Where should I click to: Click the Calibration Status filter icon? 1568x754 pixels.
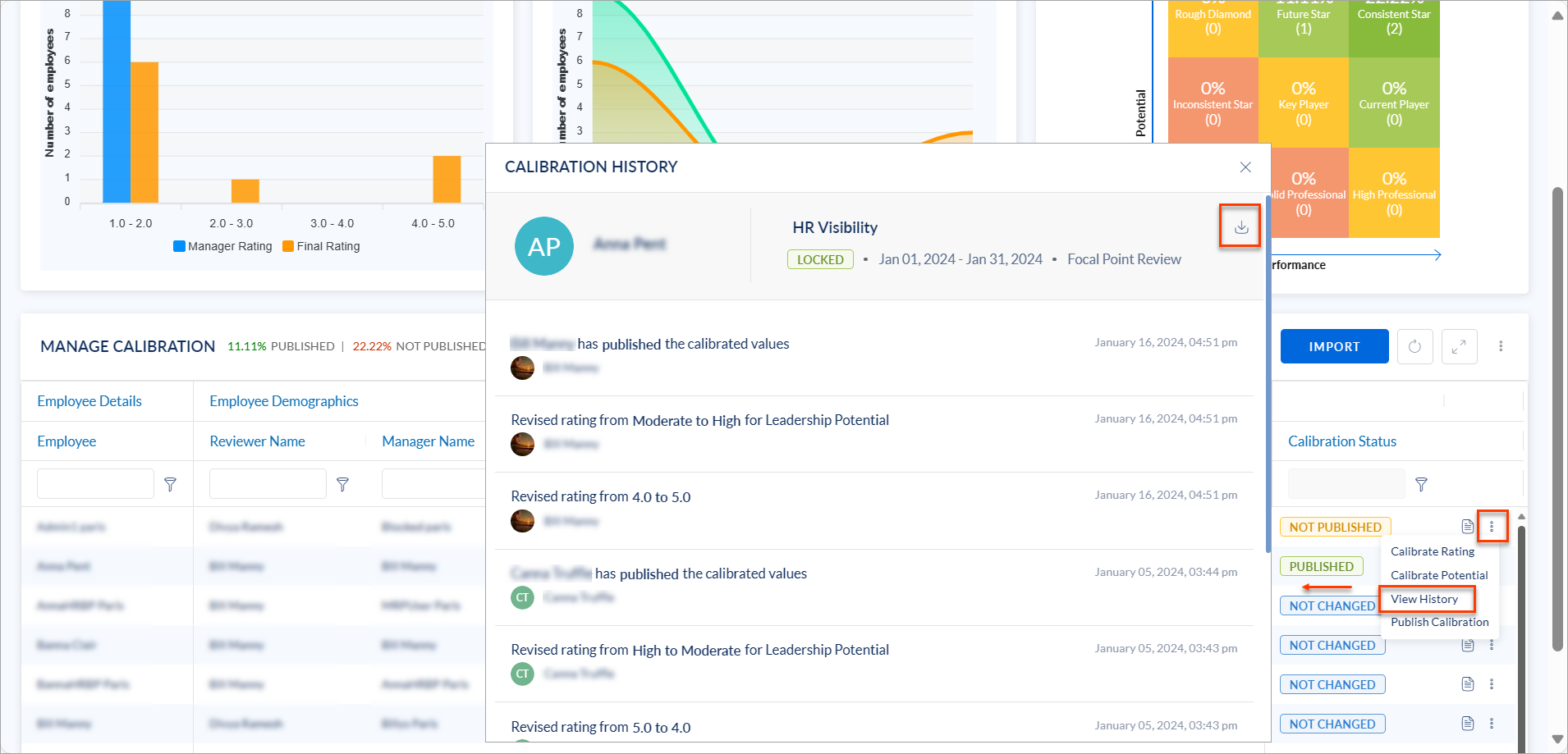[1420, 484]
